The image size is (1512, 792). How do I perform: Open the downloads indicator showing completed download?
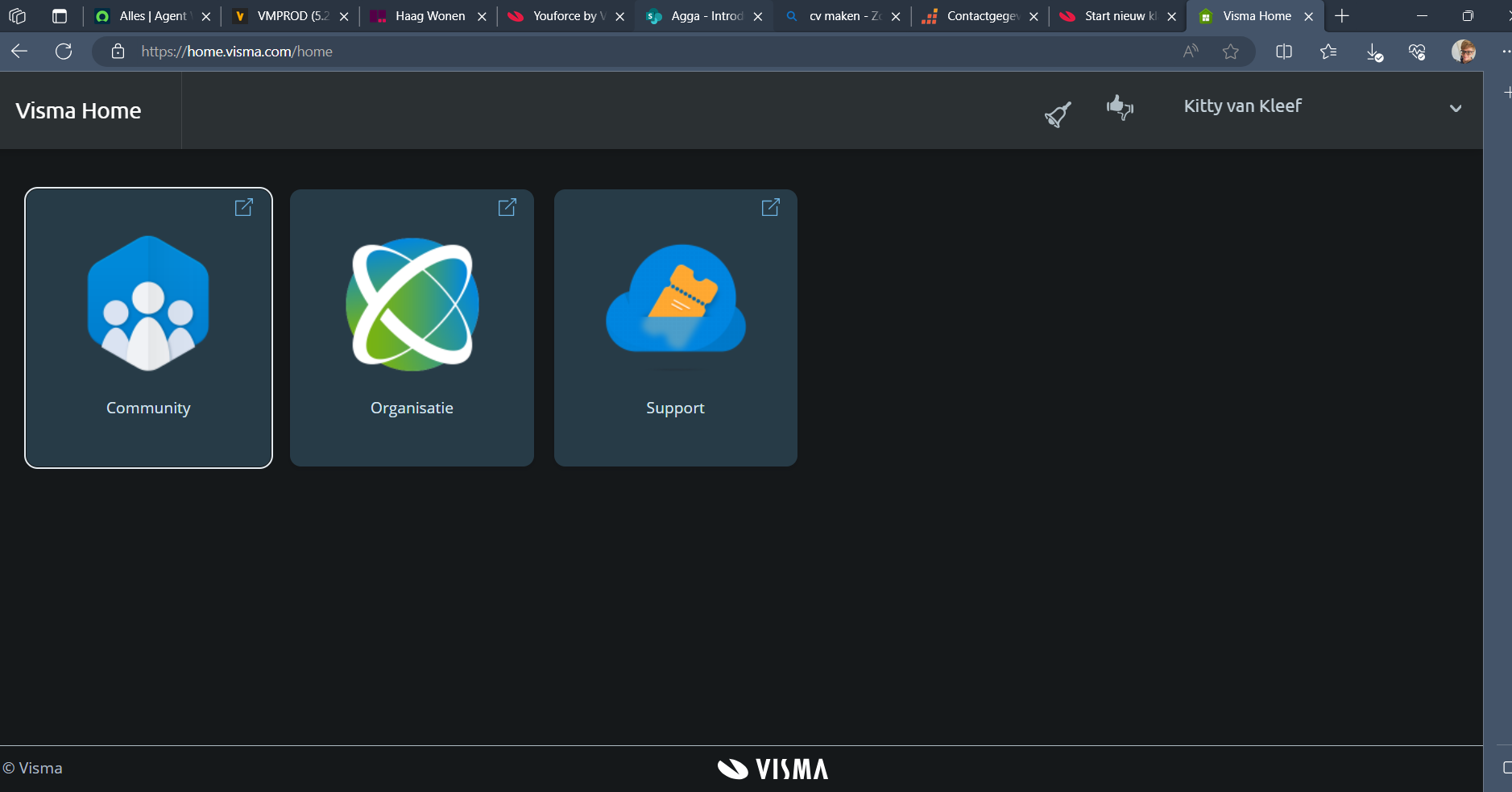[x=1374, y=52]
